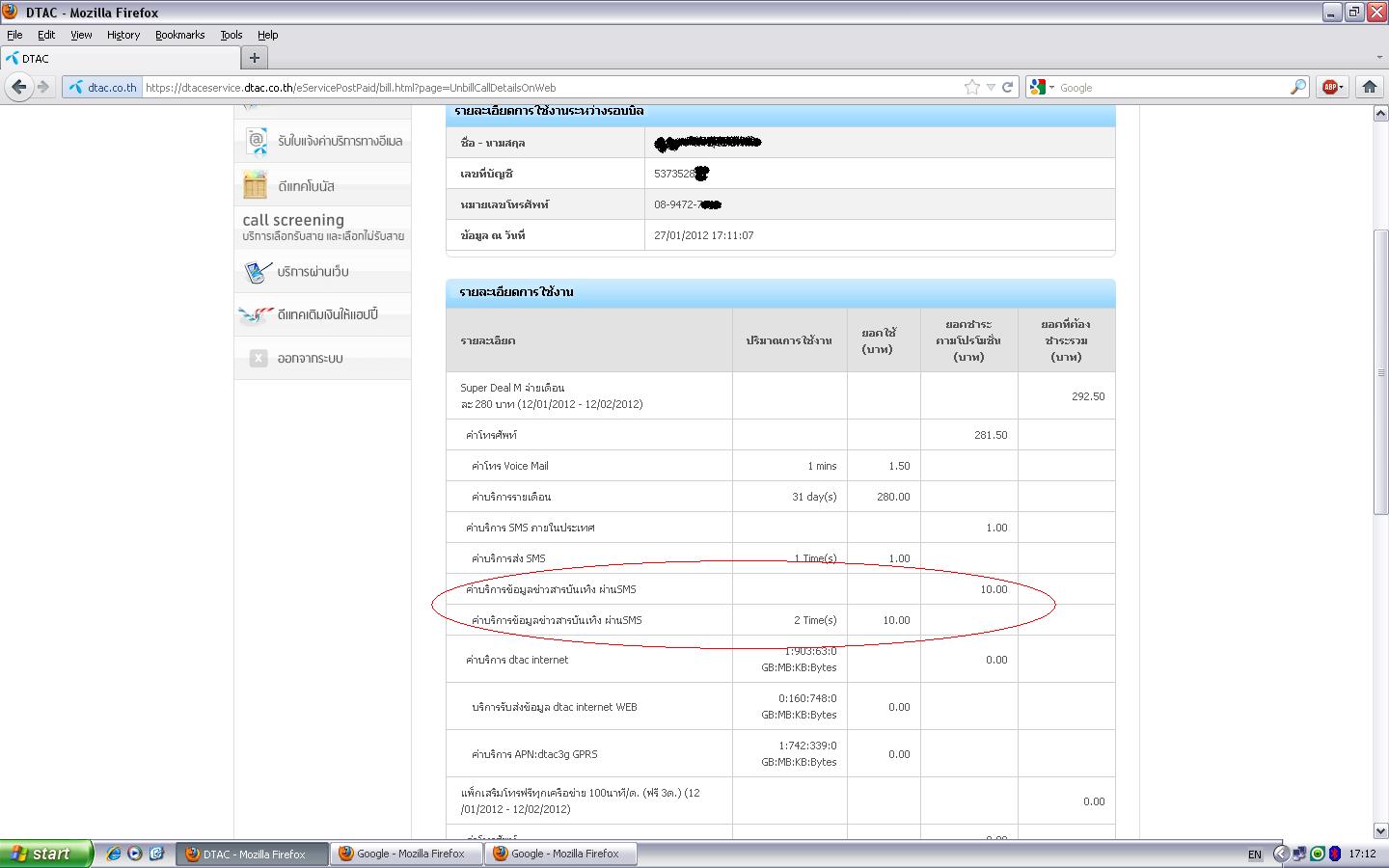Click the บริการรับส่งข้อมูล dtac internet WEB row
Image resolution: width=1389 pixels, height=868 pixels.
pyautogui.click(x=555, y=707)
